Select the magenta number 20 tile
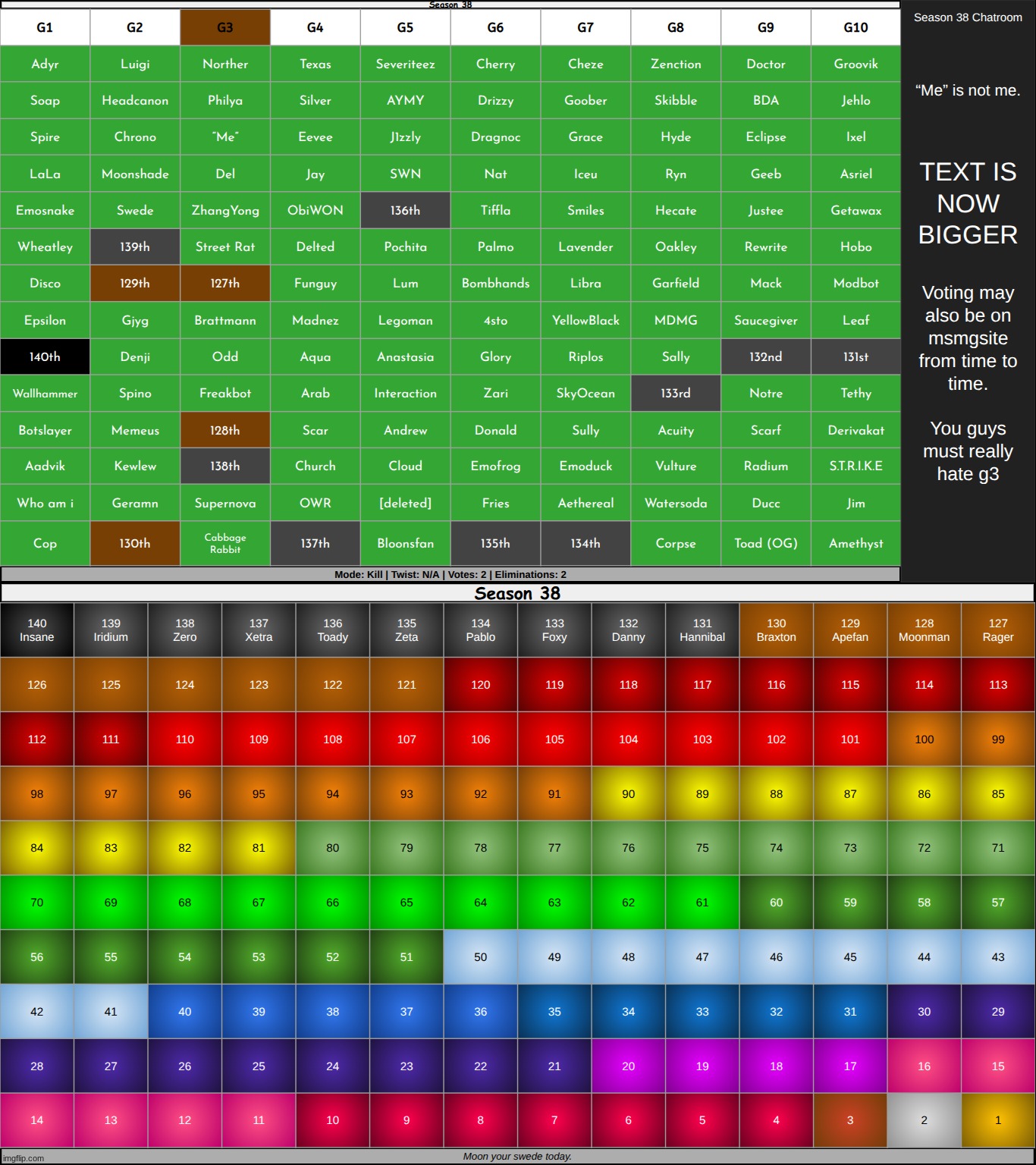This screenshot has width=1036, height=1165. point(628,1066)
